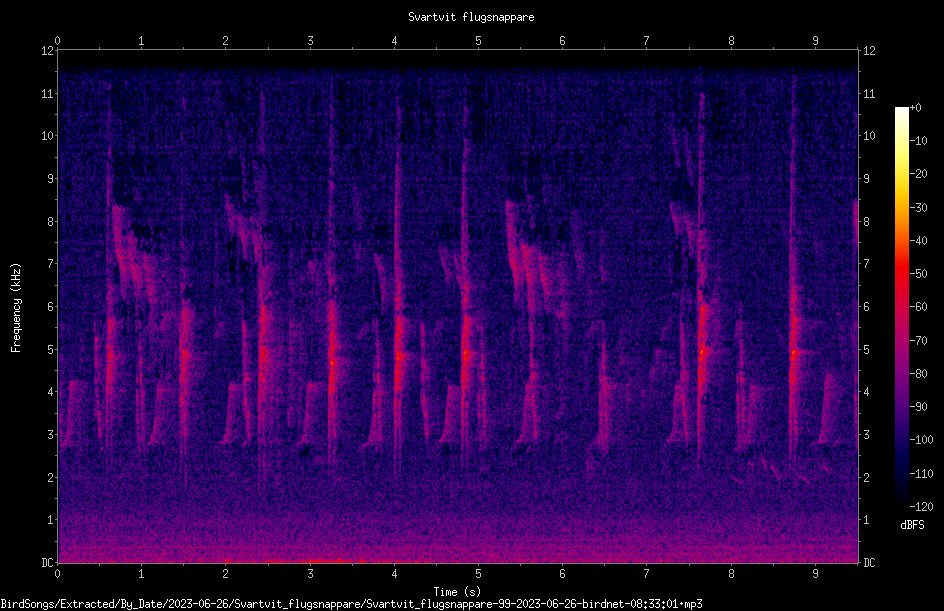
Task: Click "3" on the left frequency axis
Action: pyautogui.click(x=50, y=435)
